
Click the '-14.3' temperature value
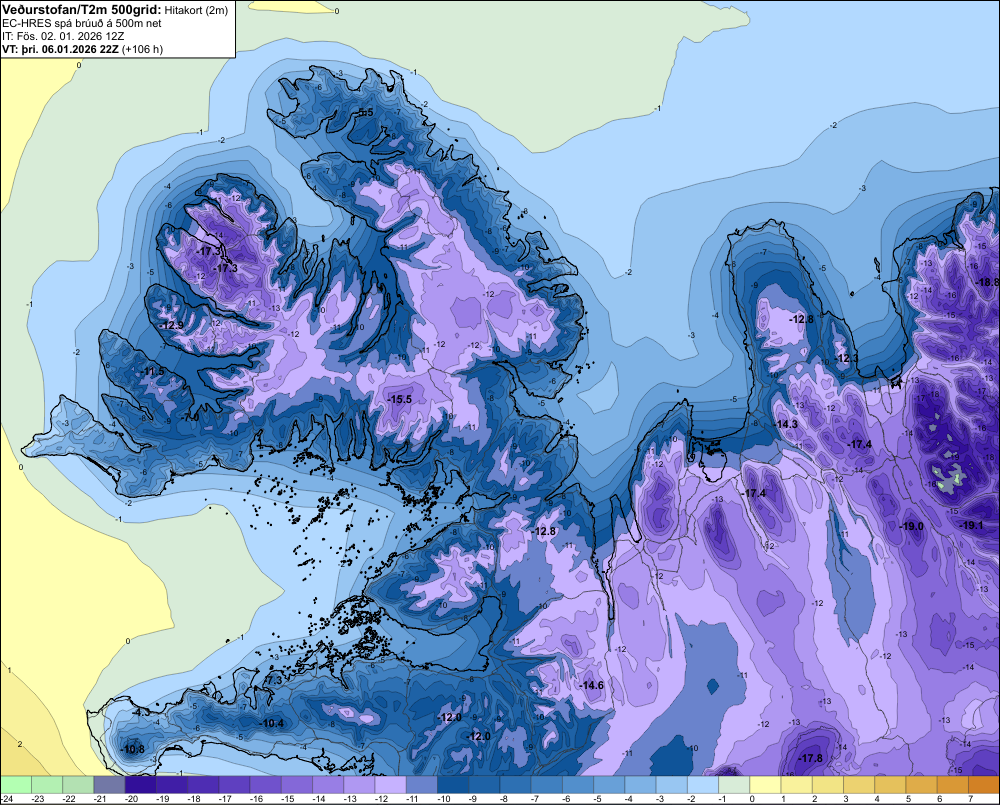(786, 424)
